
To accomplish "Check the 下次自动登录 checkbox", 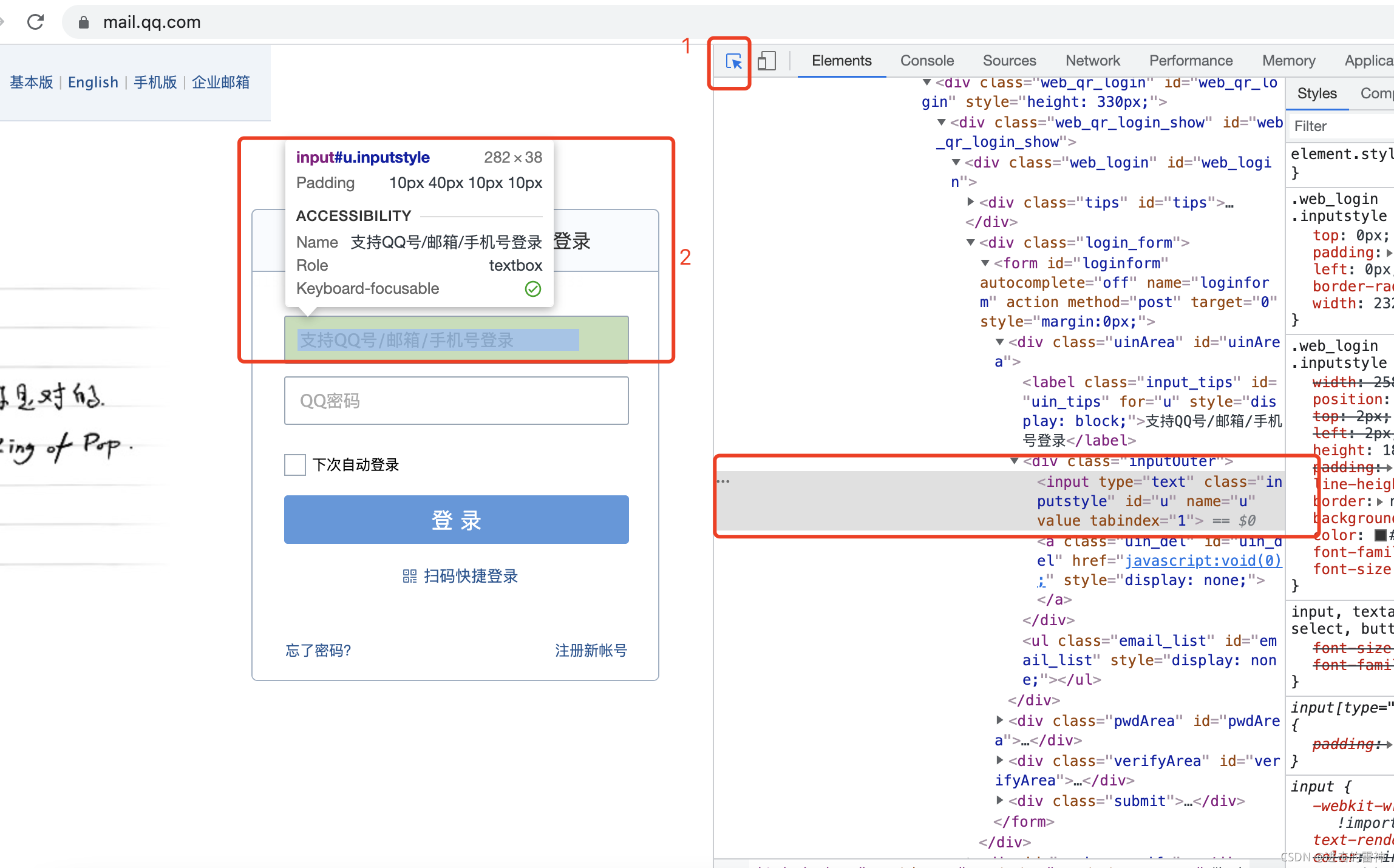I will [295, 465].
